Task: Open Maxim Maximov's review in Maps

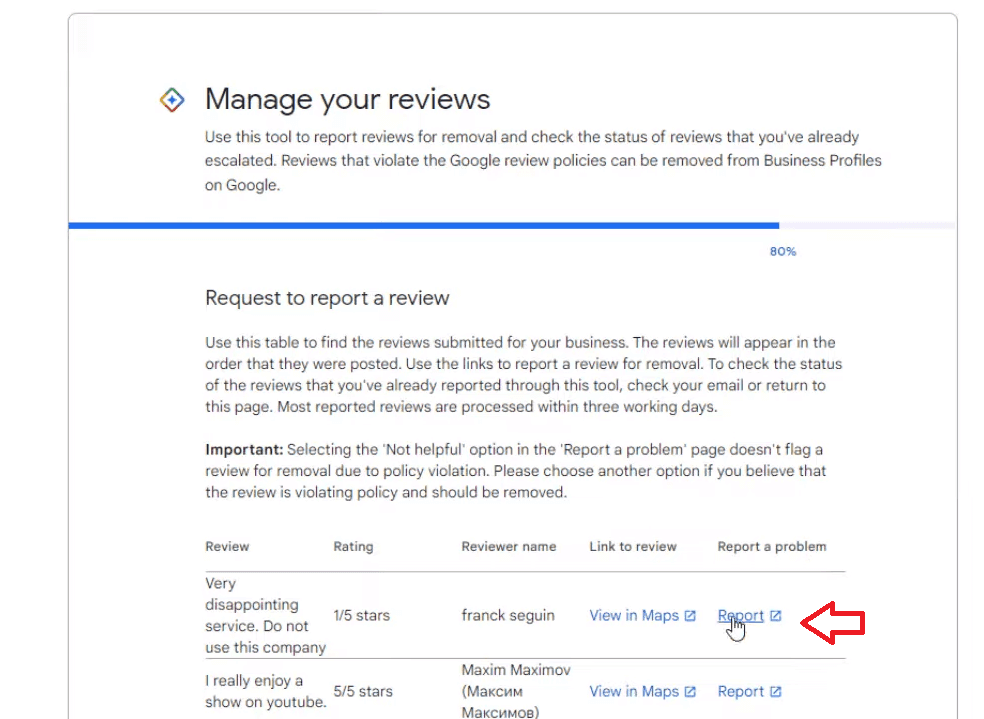Action: pyautogui.click(x=633, y=691)
